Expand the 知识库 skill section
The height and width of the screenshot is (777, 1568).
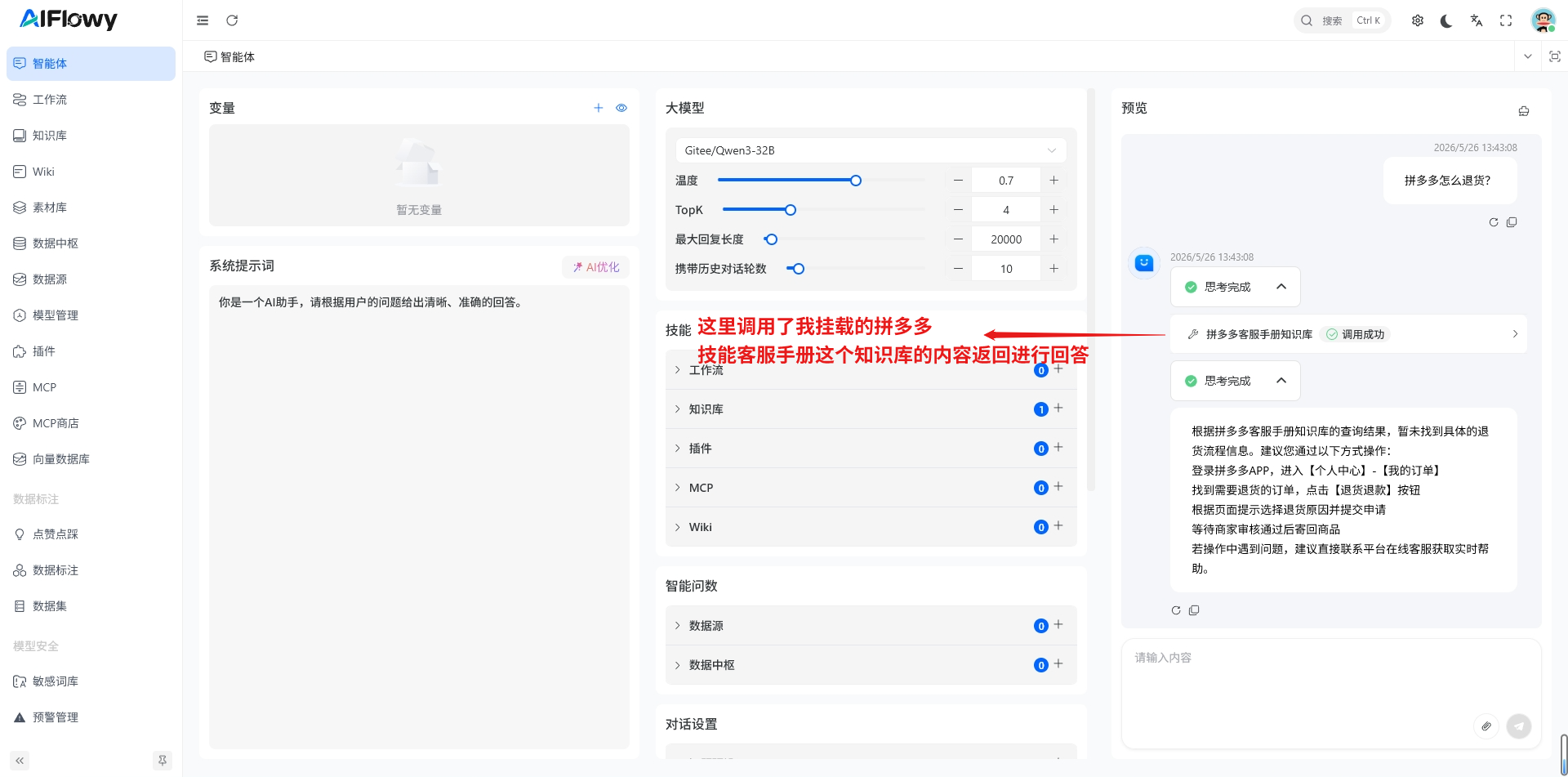pos(678,409)
